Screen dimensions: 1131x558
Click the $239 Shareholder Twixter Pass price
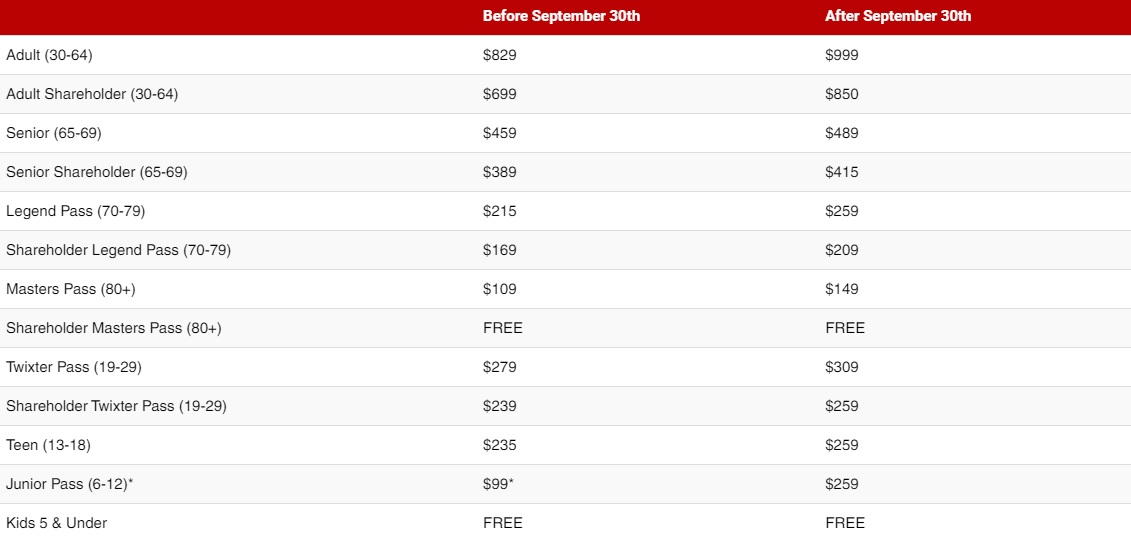pyautogui.click(x=500, y=406)
